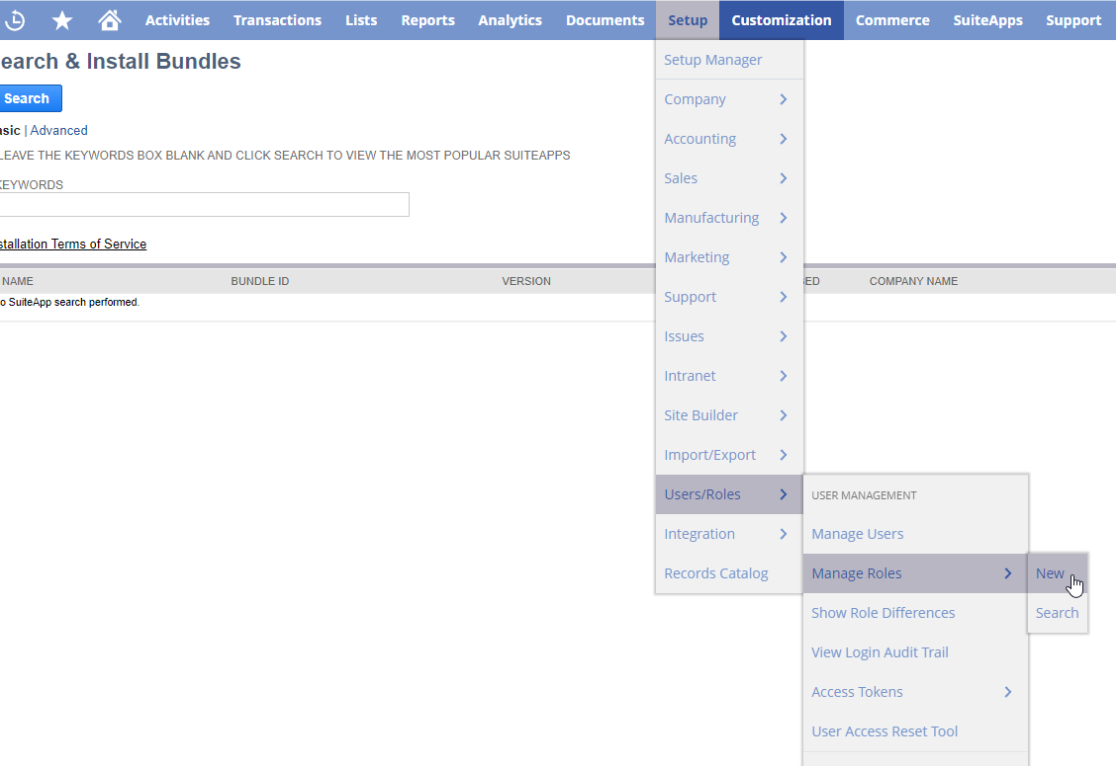
Task: Open the Support menu in top bar
Action: click(1073, 20)
